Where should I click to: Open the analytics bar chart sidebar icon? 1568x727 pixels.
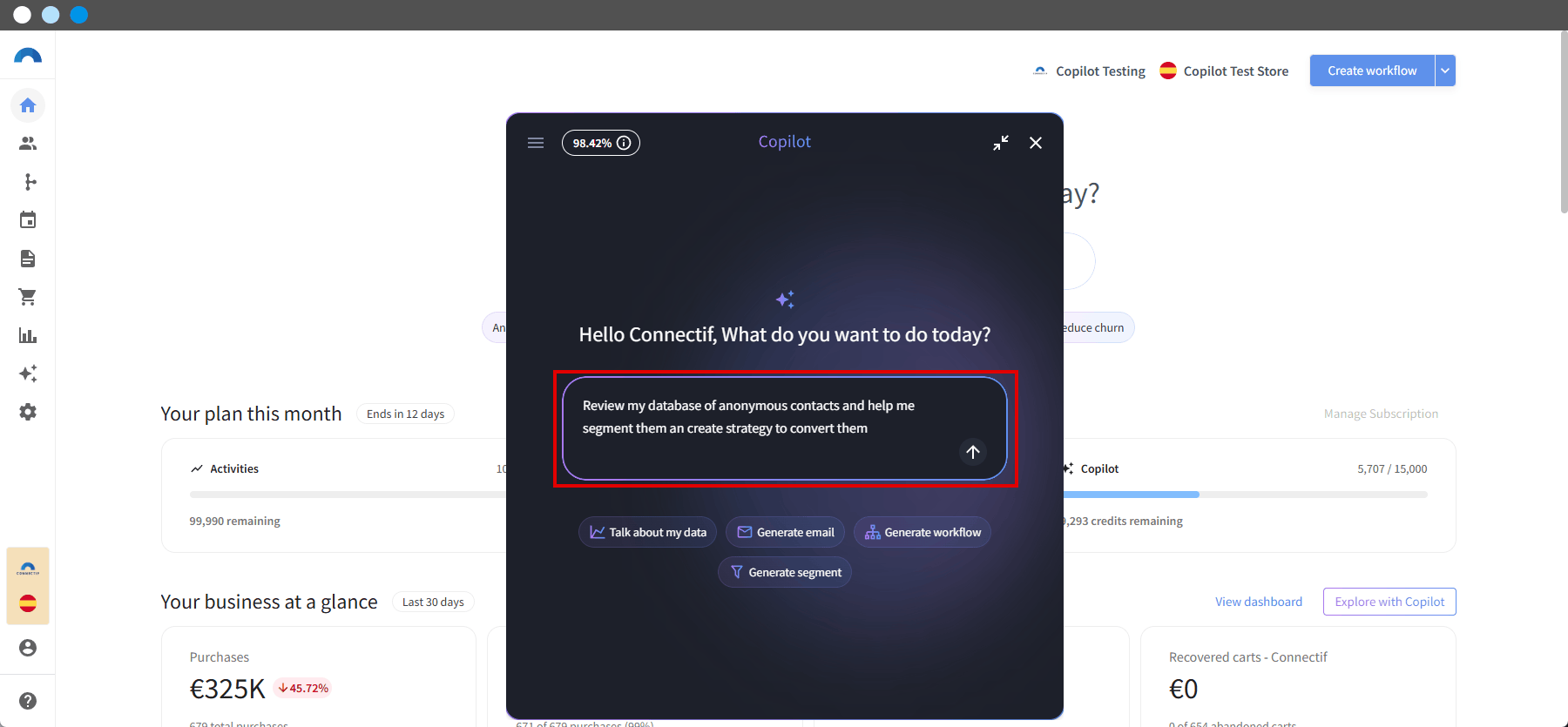[x=28, y=335]
